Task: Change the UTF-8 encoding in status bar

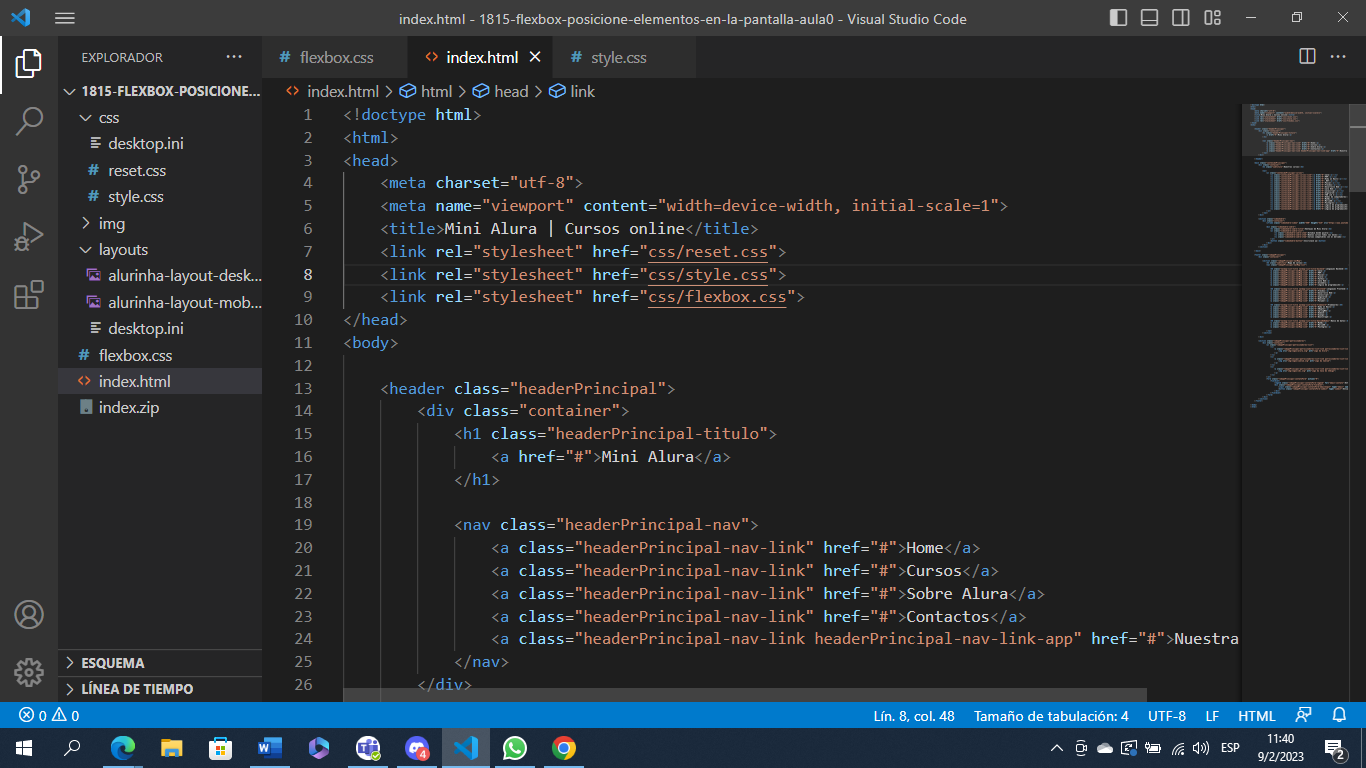Action: coord(1167,716)
